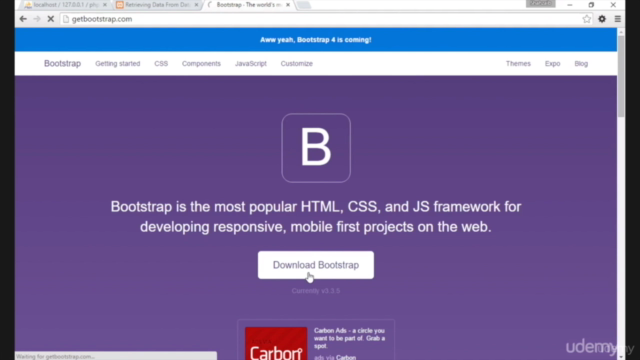Click the page icon beside the URL
Viewport: 640px width, 360px height.
point(66,19)
